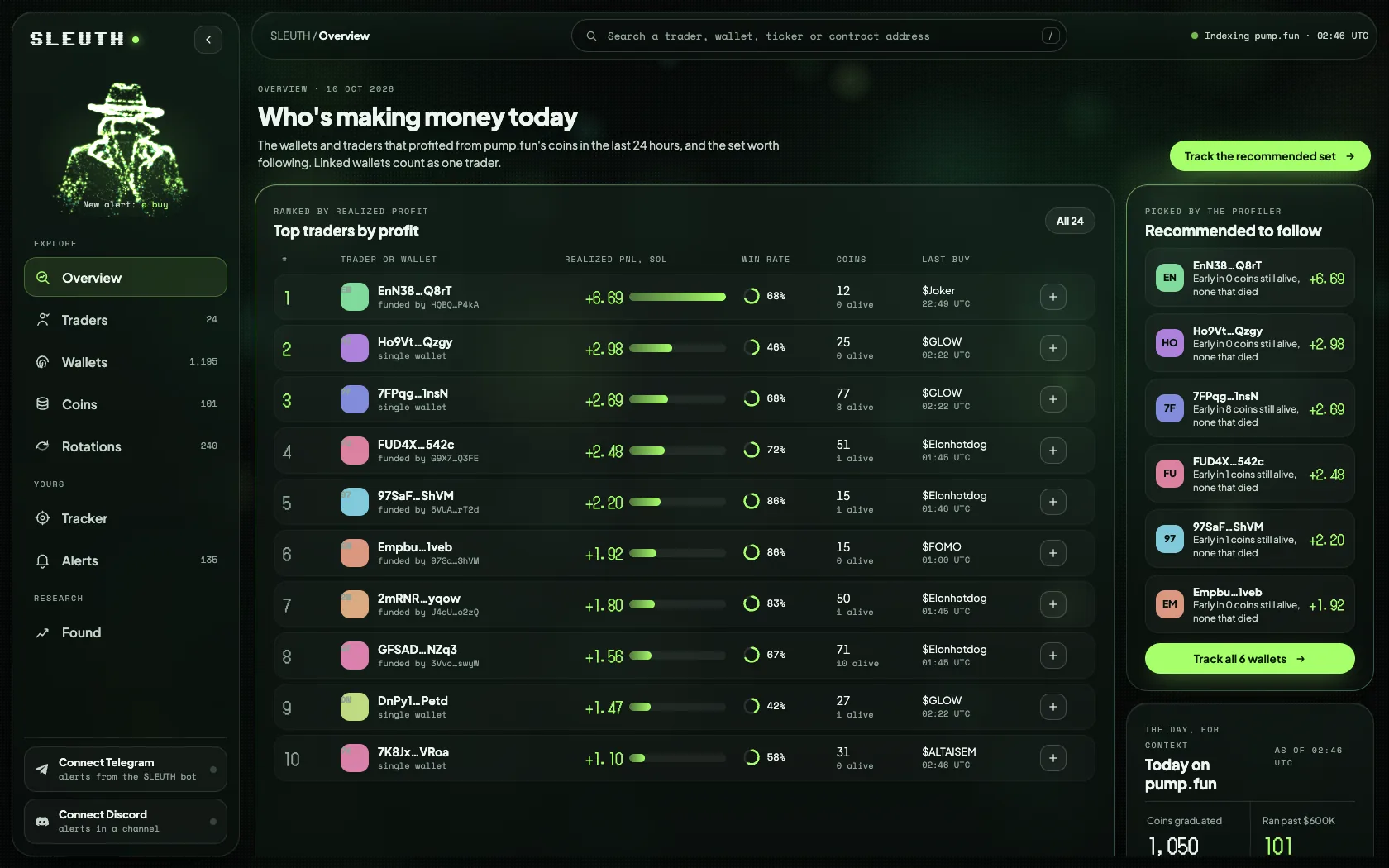Click Track all 6 wallets button
Screen dimensions: 1389x868
point(1250,659)
